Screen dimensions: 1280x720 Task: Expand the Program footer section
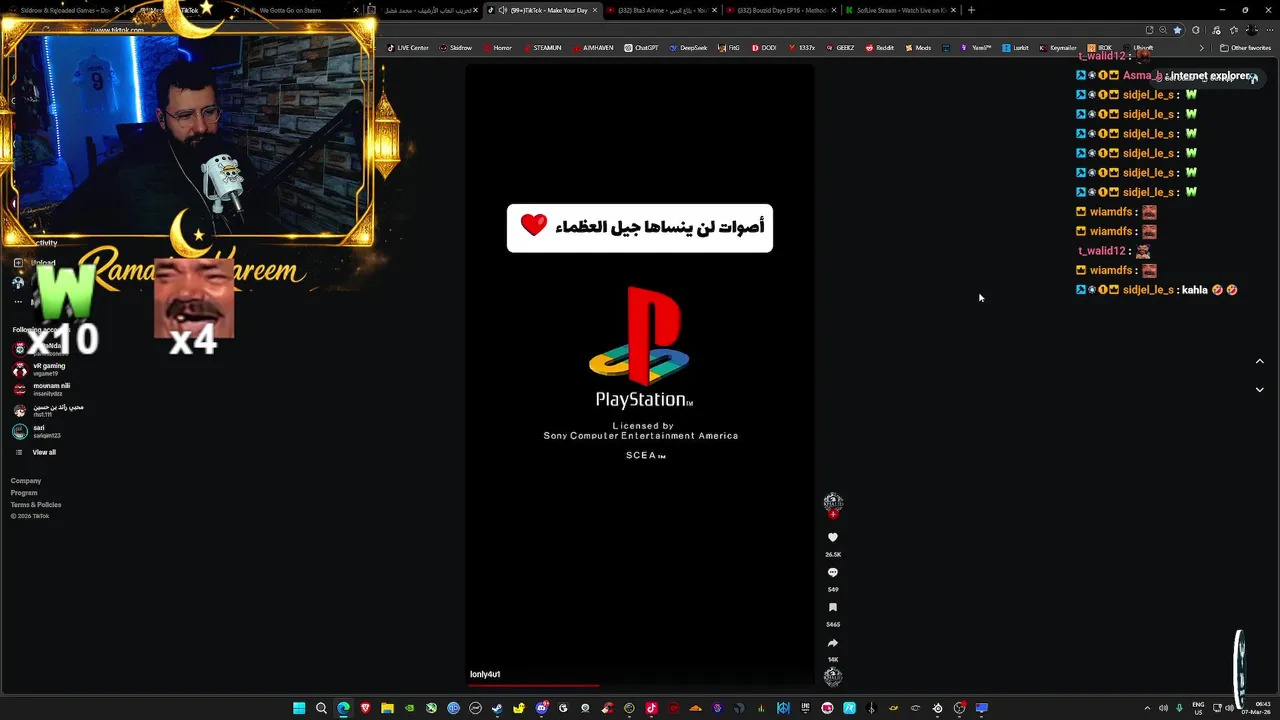click(24, 493)
